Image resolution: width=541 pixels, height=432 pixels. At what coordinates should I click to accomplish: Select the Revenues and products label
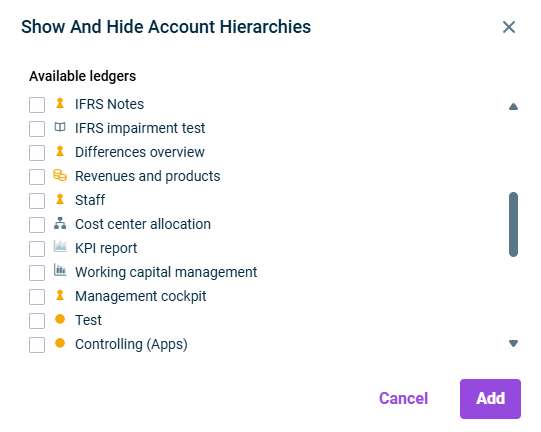tap(148, 176)
